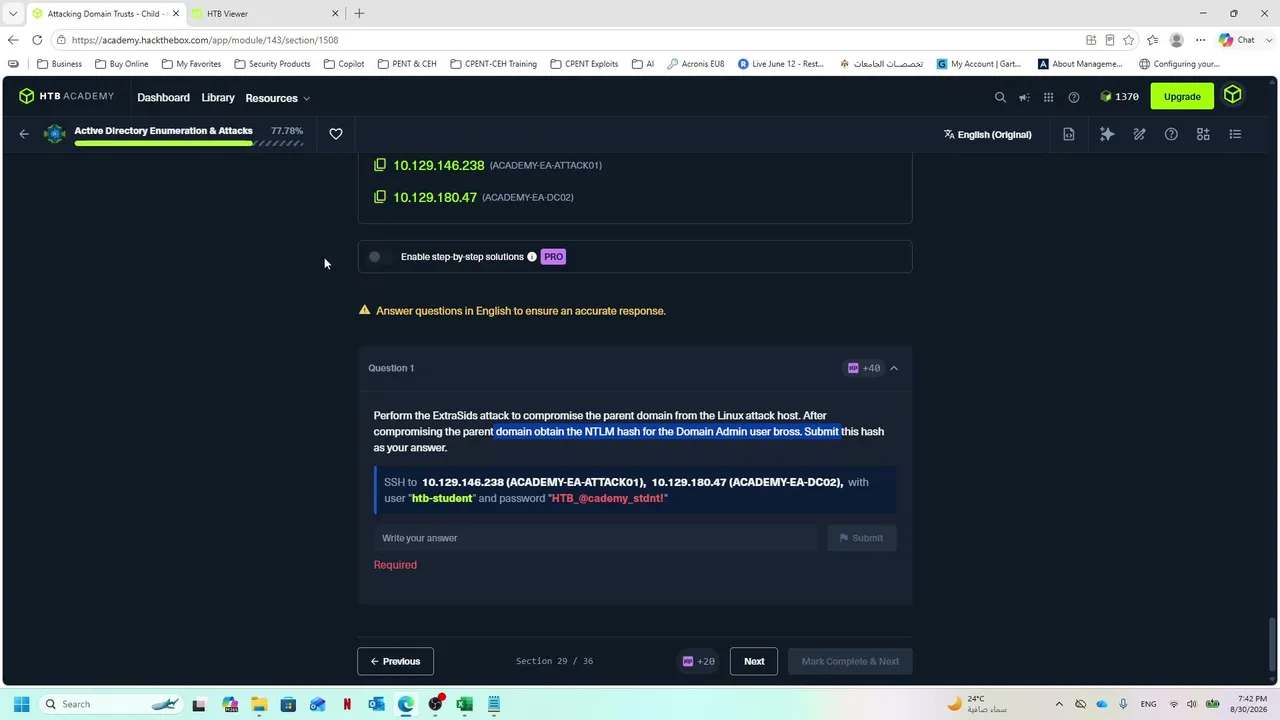
Task: Open the My Favorites bookmark folder
Action: coord(191,64)
